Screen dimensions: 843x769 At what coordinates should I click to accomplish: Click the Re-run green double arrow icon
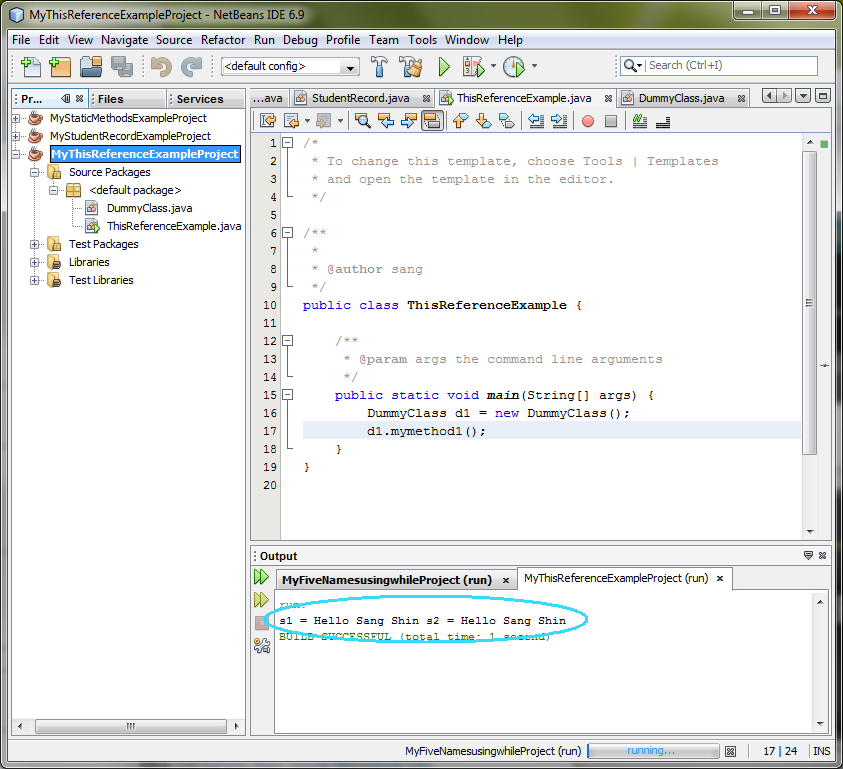261,577
